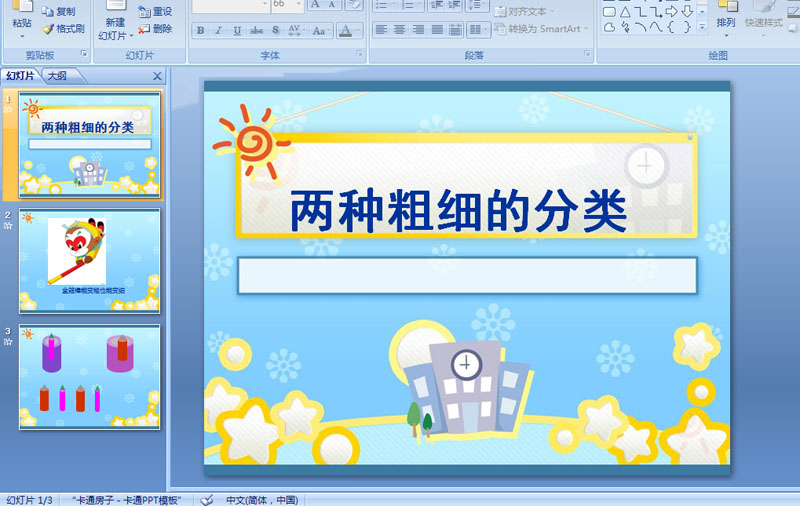Viewport: 800px width, 506px height.
Task: Add a new slide with 新建幻灯片
Action: [115, 21]
